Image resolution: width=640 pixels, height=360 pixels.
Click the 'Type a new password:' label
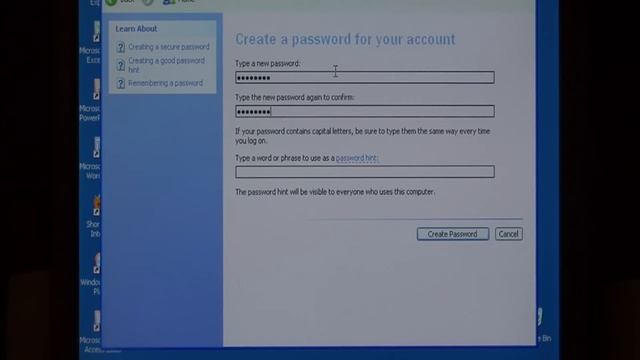click(268, 64)
